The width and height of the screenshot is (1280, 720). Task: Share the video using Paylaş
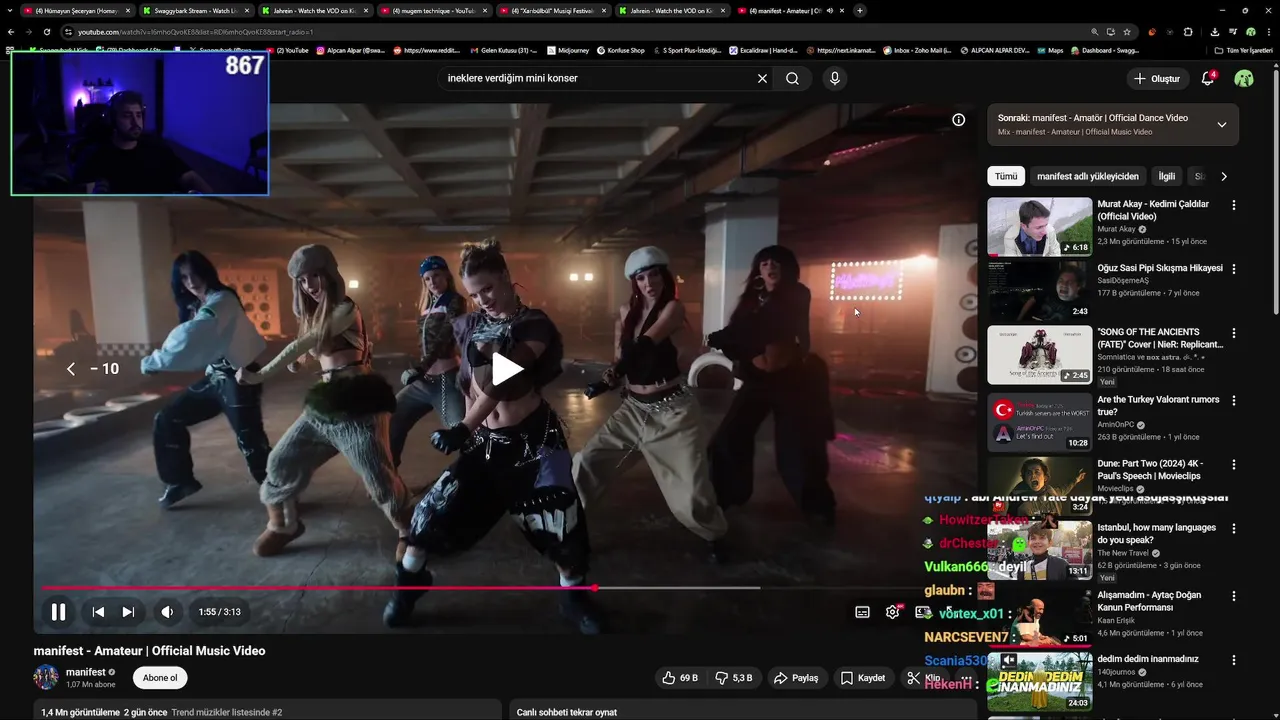pyautogui.click(x=796, y=678)
